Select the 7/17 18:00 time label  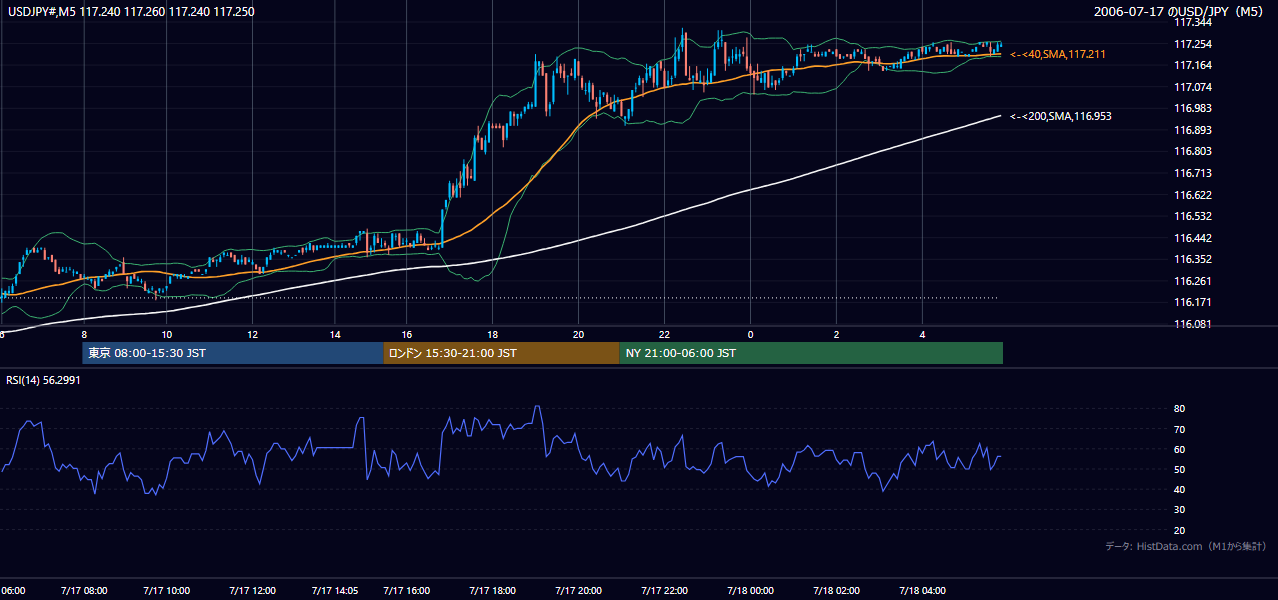(493, 590)
